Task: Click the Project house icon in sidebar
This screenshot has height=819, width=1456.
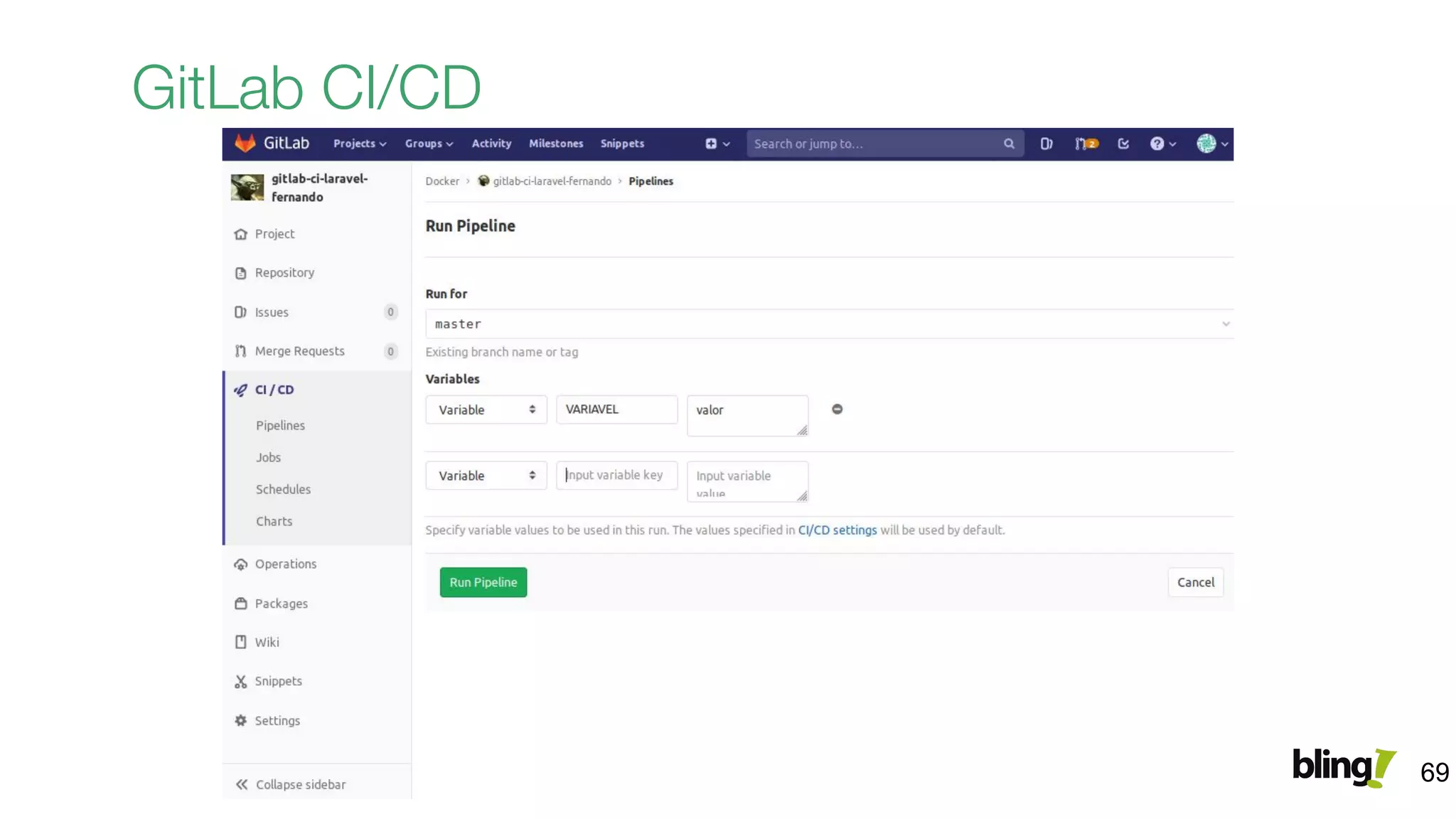Action: [240, 234]
